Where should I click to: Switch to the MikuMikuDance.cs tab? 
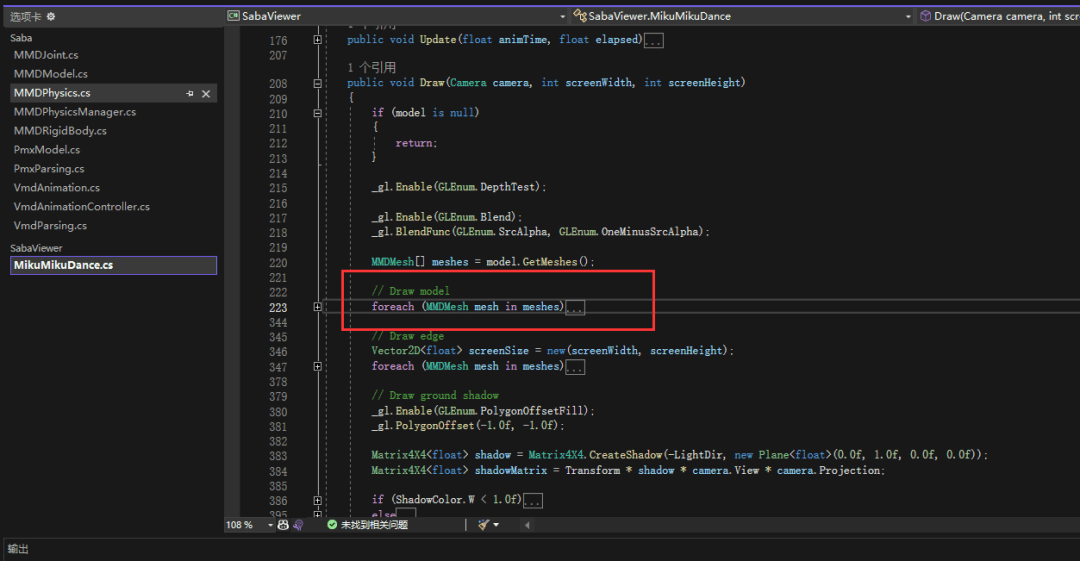pyautogui.click(x=62, y=266)
